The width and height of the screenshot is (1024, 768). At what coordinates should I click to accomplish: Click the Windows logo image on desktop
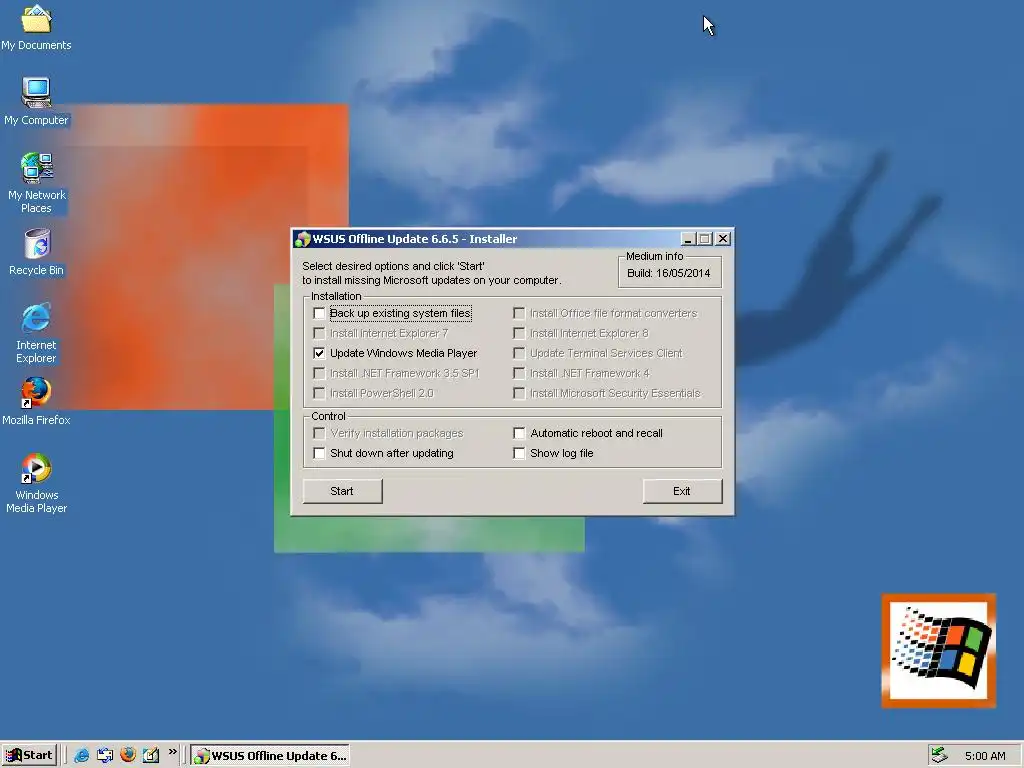pos(938,650)
